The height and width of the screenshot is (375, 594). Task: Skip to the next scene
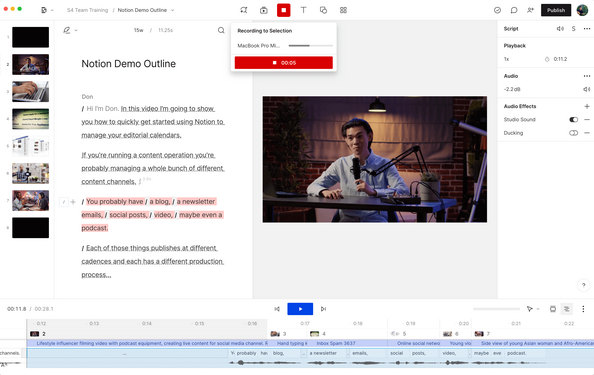tap(323, 309)
